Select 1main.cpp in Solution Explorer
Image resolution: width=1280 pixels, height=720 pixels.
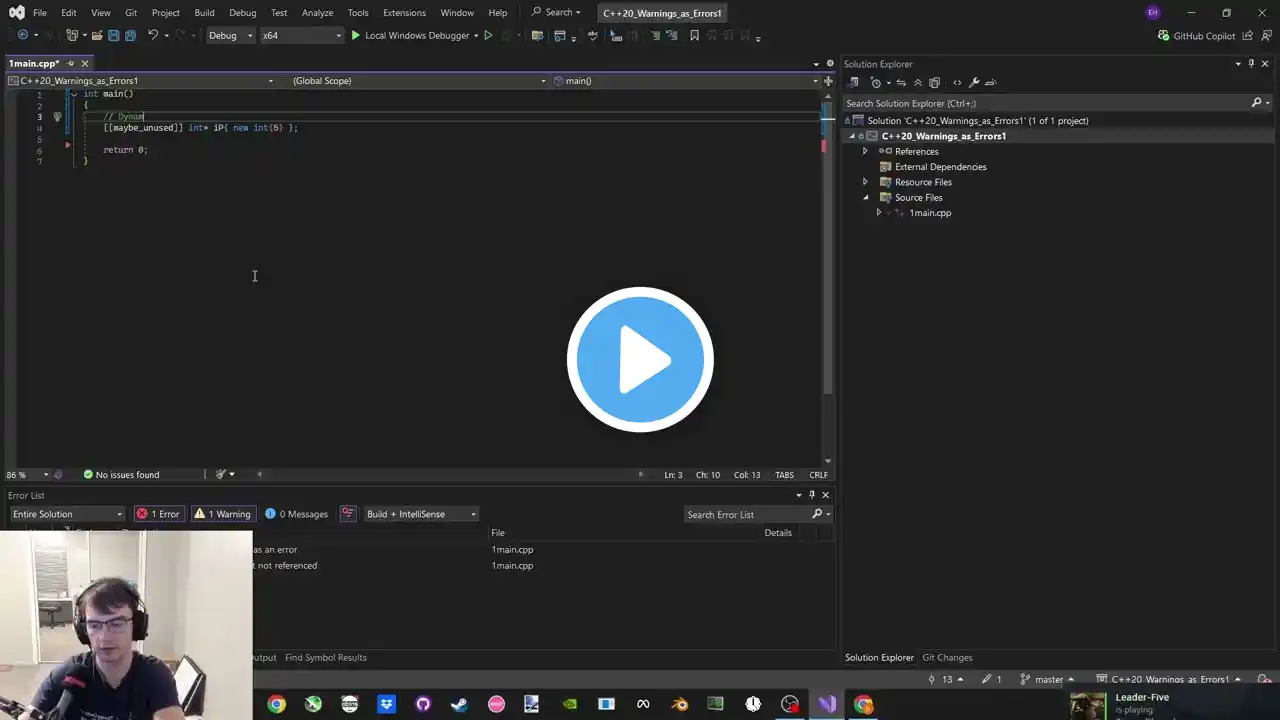[929, 213]
